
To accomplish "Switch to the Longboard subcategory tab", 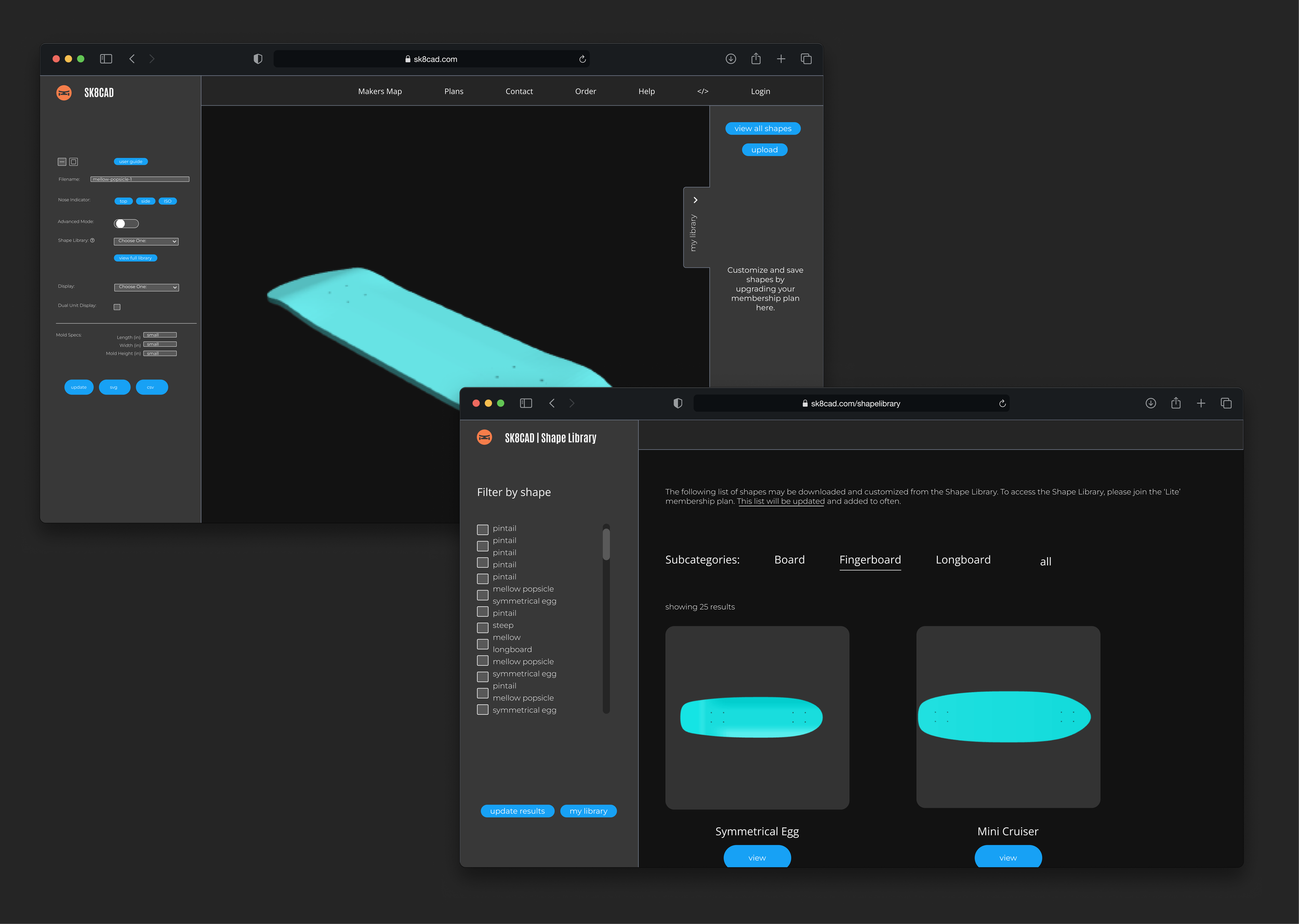I will pyautogui.click(x=963, y=559).
